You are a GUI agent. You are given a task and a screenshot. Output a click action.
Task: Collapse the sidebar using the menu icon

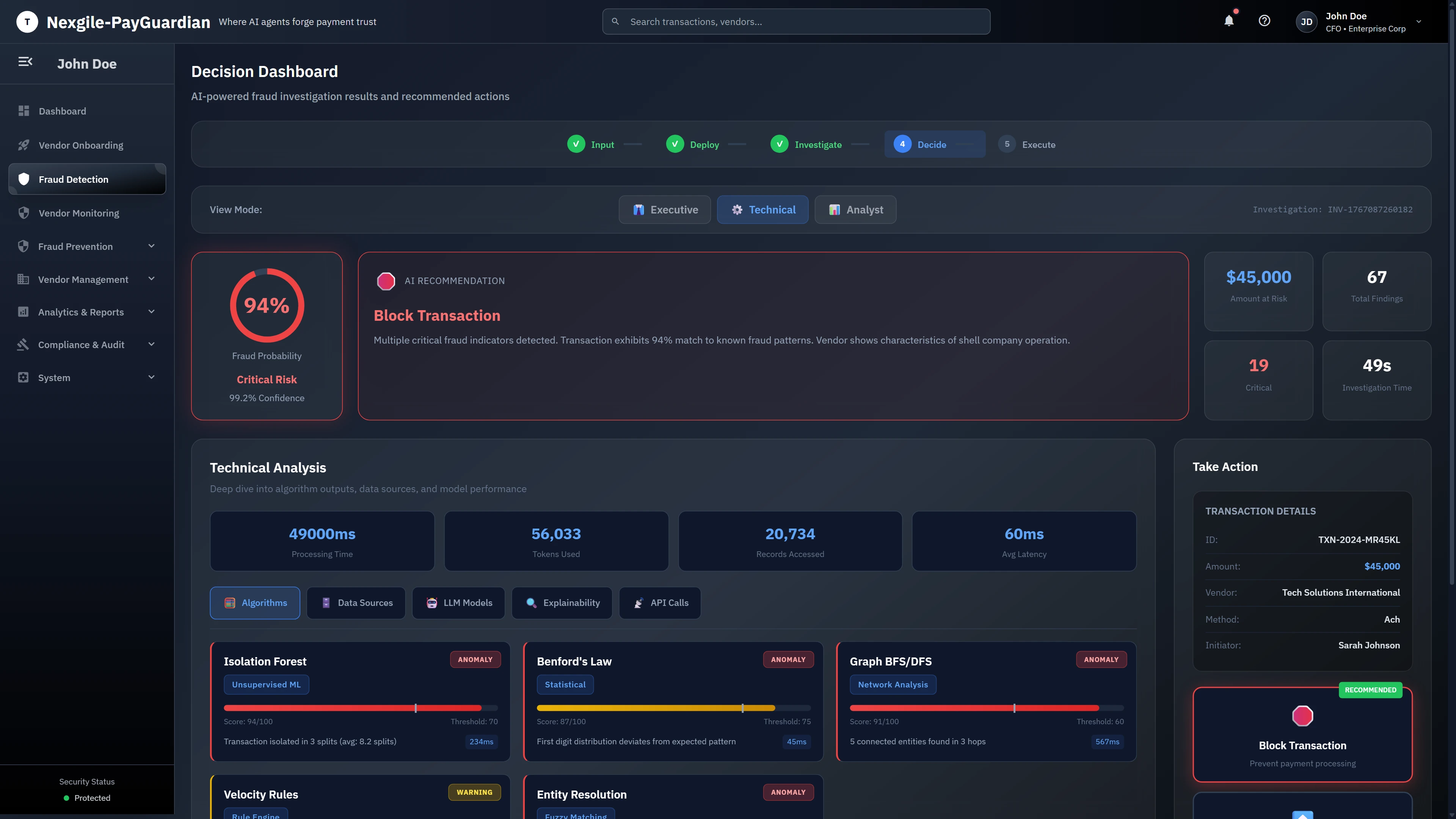click(x=25, y=61)
